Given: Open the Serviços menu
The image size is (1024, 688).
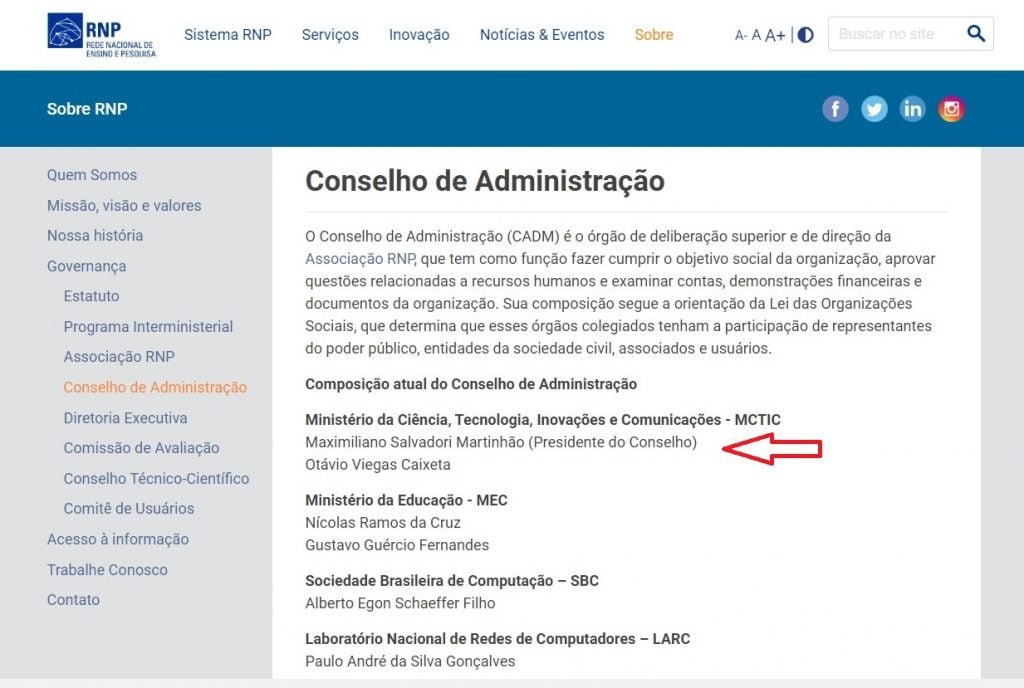Looking at the screenshot, I should tap(330, 35).
